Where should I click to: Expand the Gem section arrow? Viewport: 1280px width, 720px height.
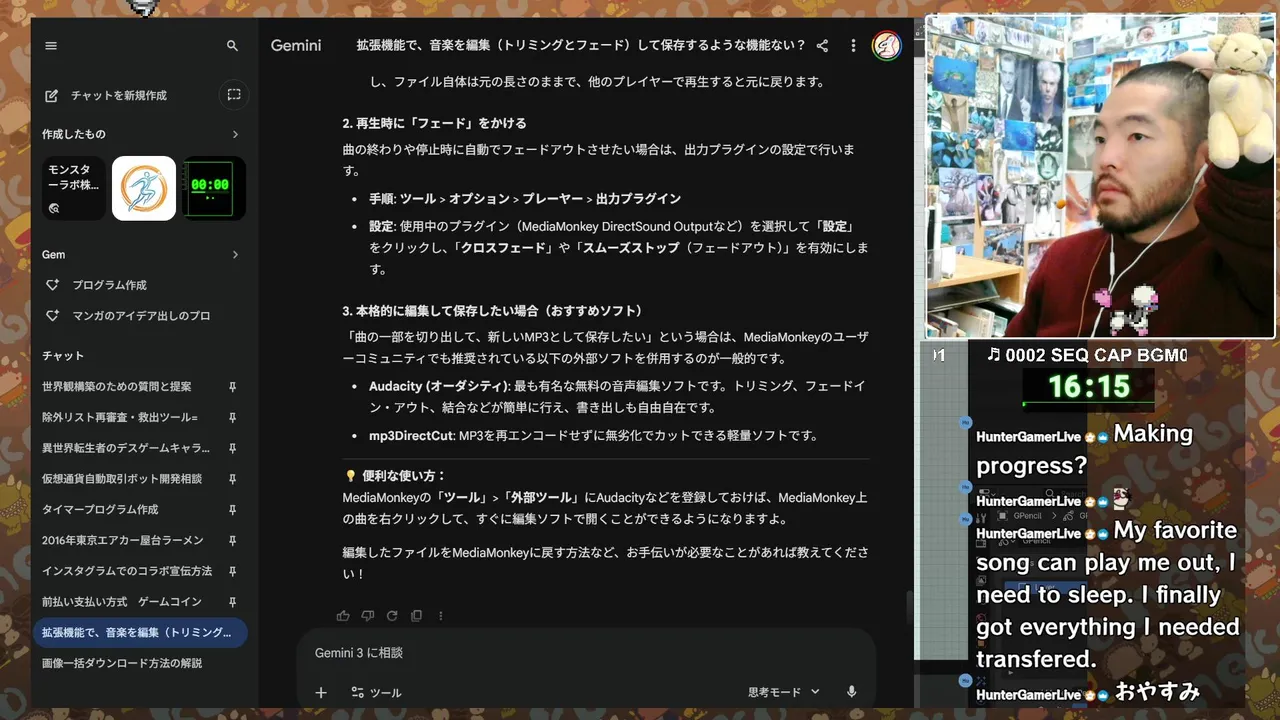(235, 255)
